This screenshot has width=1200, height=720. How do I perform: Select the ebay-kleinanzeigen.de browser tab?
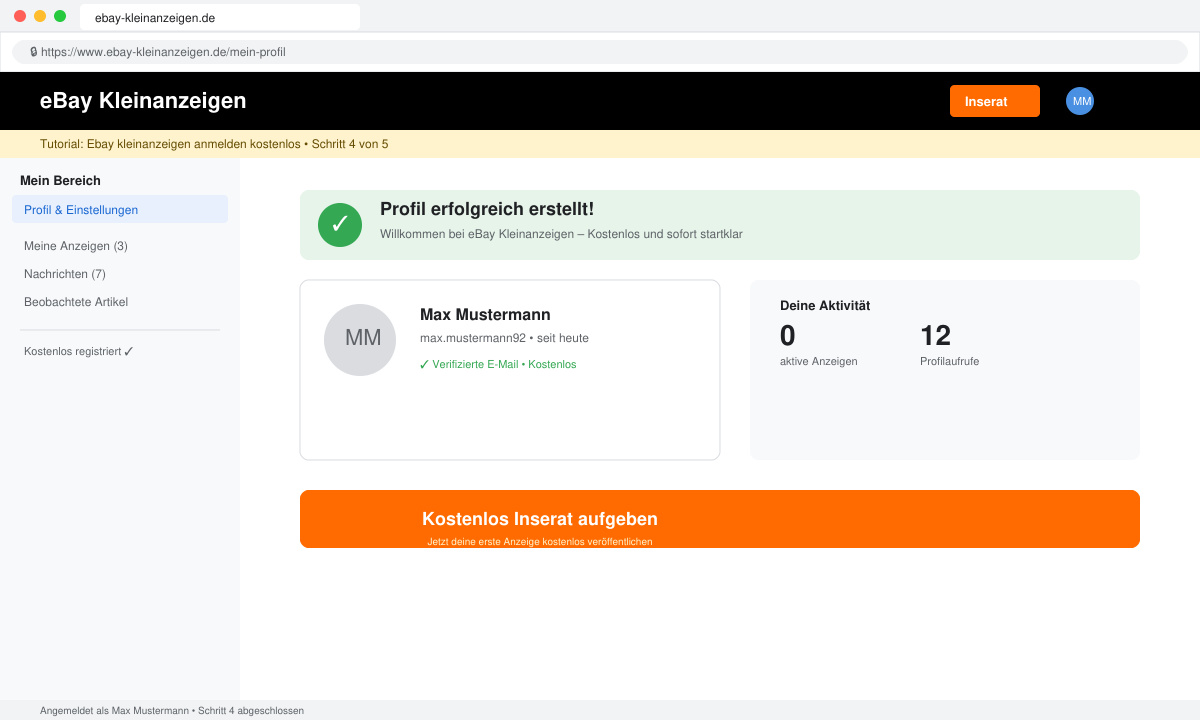click(220, 17)
